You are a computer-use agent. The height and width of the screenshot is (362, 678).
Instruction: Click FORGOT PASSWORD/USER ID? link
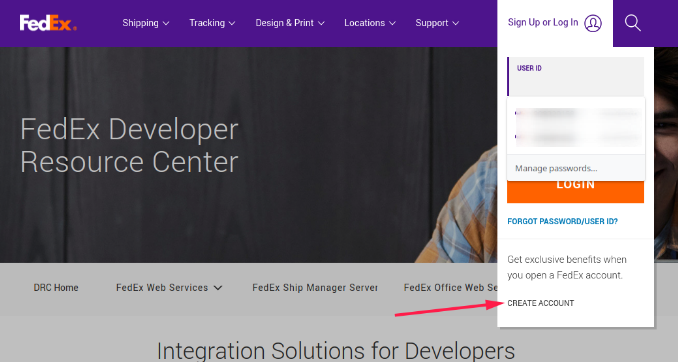click(x=563, y=221)
